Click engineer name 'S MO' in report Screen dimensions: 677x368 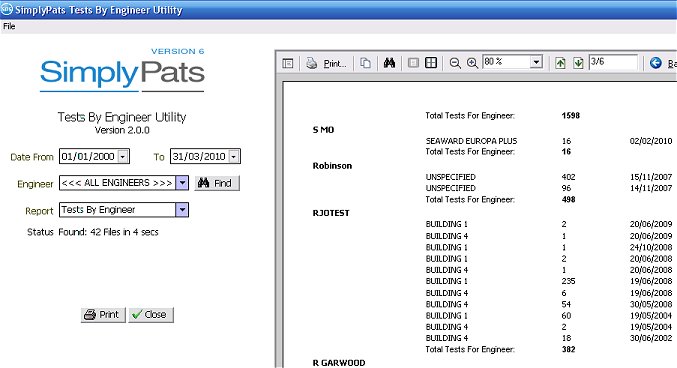(x=323, y=130)
